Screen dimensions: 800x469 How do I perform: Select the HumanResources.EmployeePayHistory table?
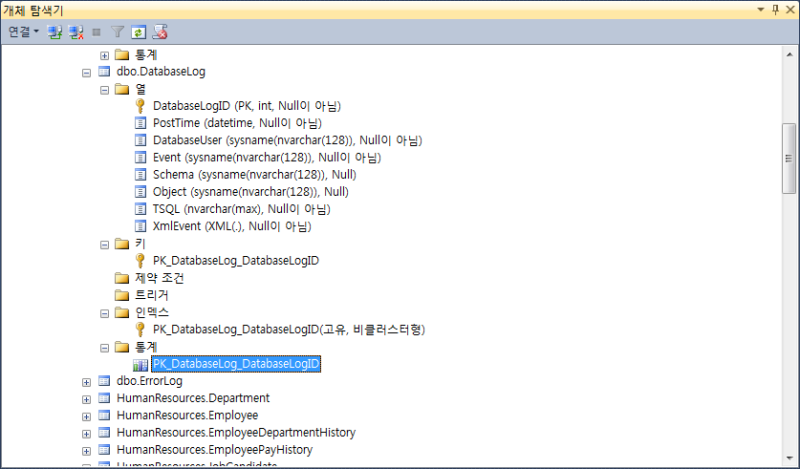pyautogui.click(x=214, y=450)
